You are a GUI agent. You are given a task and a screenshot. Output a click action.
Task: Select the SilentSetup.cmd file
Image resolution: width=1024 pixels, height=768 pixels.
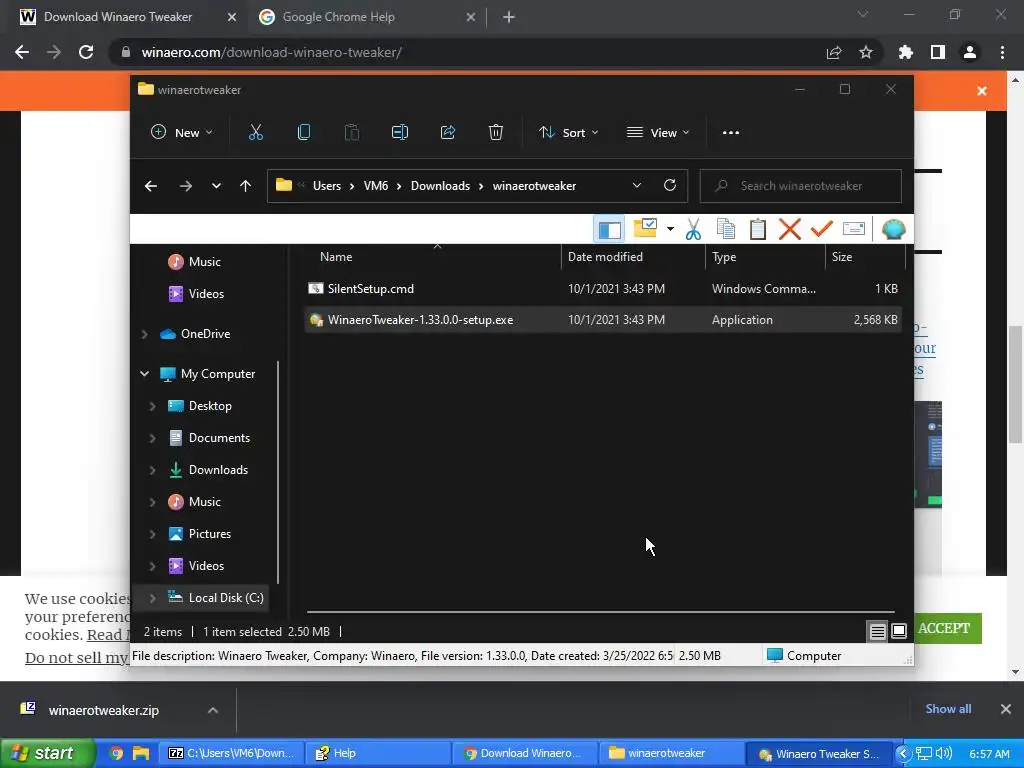pos(603,289)
